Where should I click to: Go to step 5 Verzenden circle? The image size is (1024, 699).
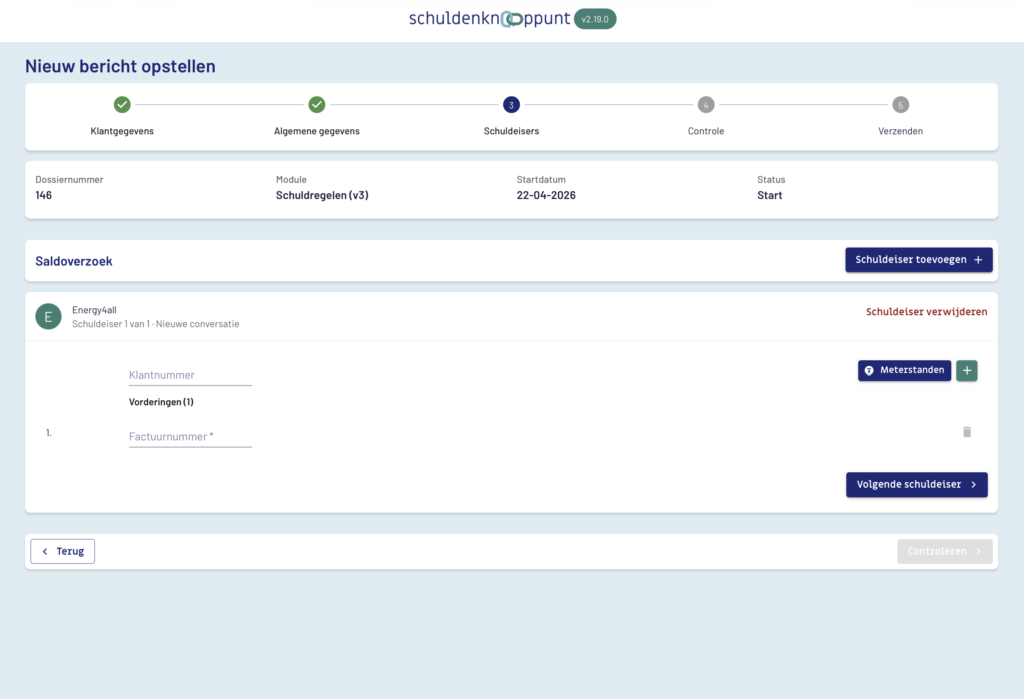coord(900,104)
